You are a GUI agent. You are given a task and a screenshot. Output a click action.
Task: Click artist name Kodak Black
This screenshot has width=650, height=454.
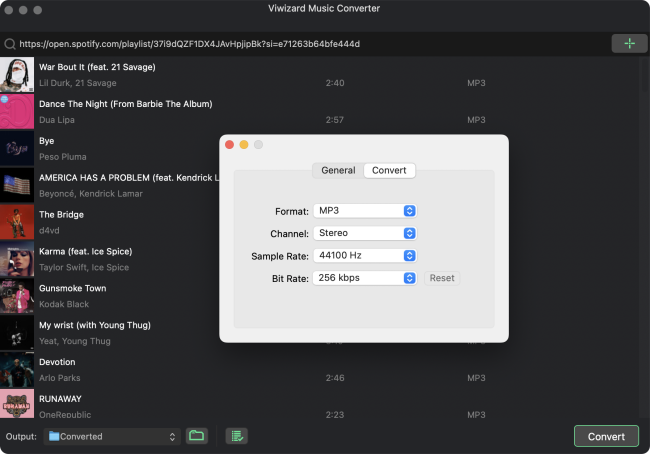click(x=64, y=304)
